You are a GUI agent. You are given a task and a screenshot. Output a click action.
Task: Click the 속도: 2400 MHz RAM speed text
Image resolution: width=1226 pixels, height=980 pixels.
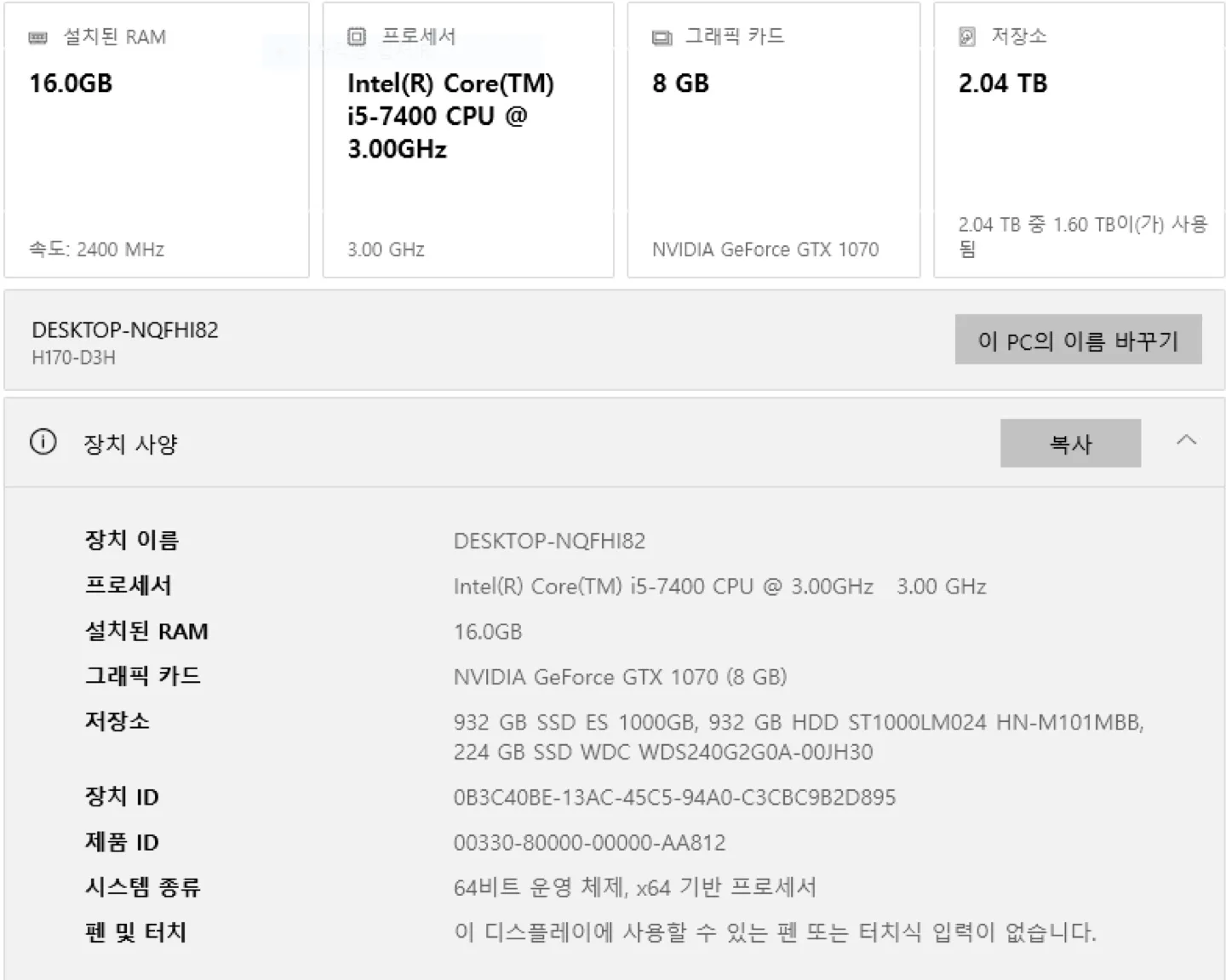(x=96, y=249)
